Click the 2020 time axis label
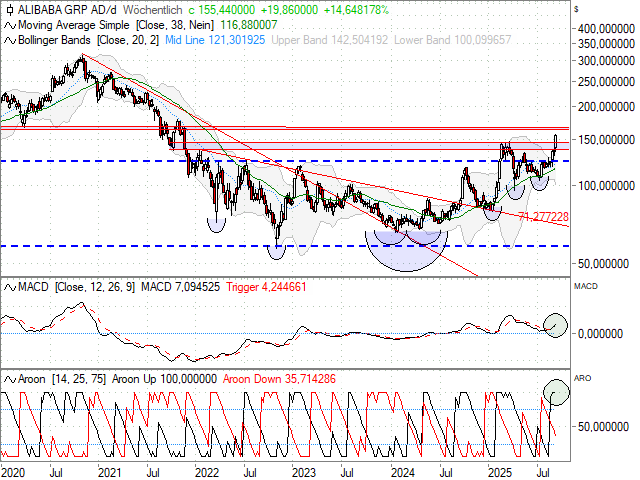This screenshot has height=480, width=640. click(x=13, y=473)
